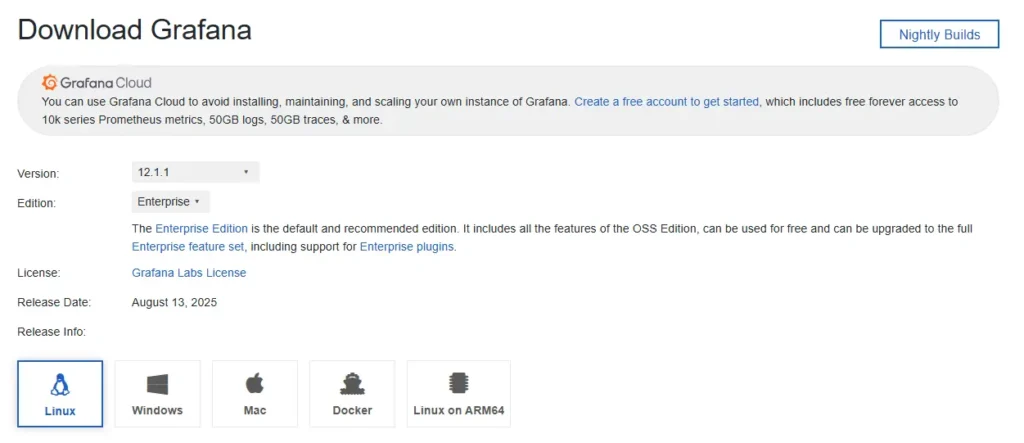Pick the 'Linux on ARM64' tab label
This screenshot has width=1024, height=443.
point(459,411)
